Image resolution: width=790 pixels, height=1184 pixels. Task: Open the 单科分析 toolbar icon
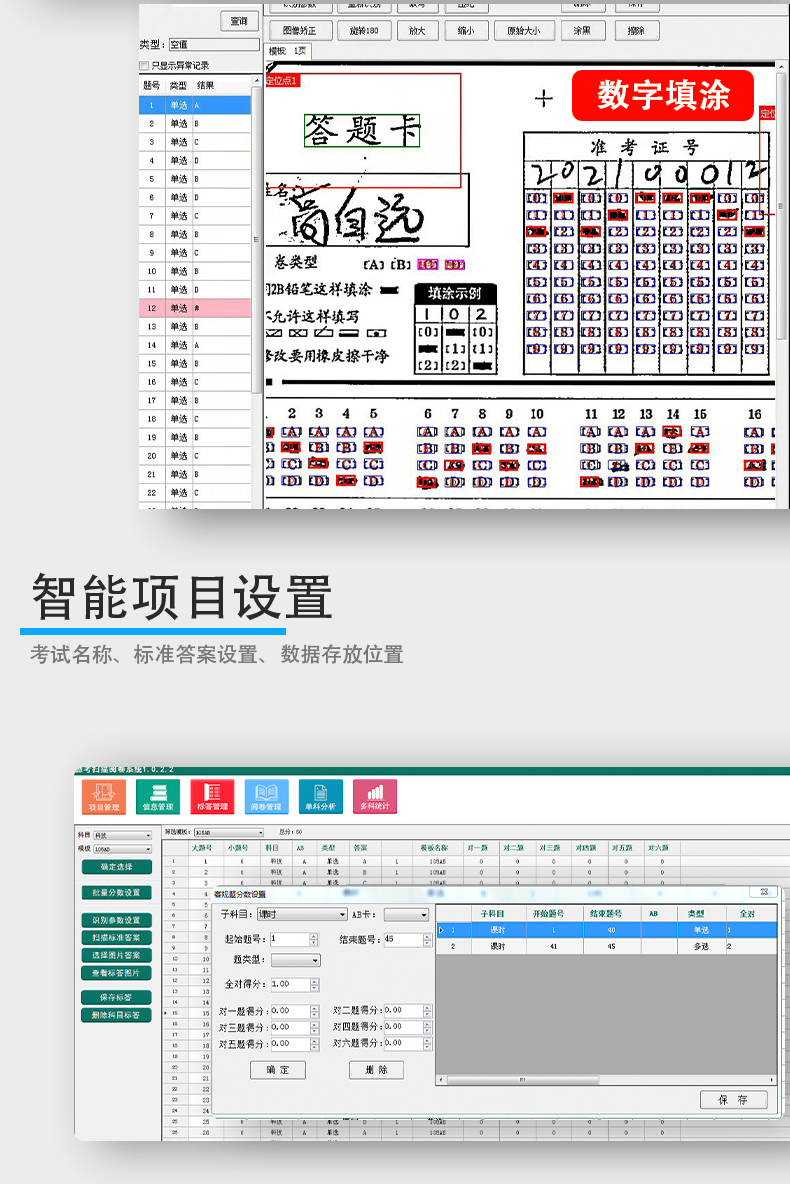(x=320, y=796)
